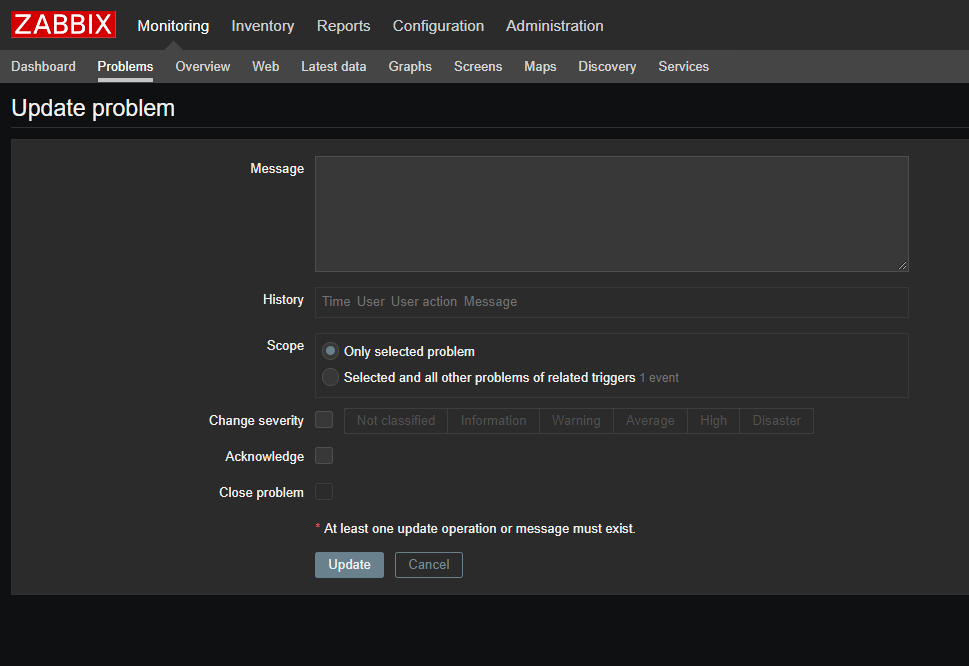Go to Administration section

(554, 26)
